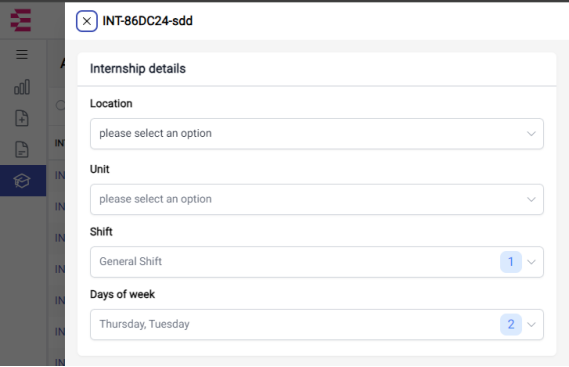Close the INT-86DC24-sdd panel

pos(87,21)
